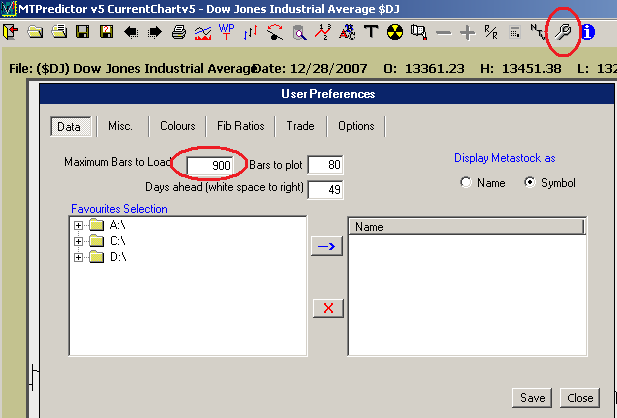Add favourite with blue arrow button
617x418 pixels.
click(x=327, y=246)
